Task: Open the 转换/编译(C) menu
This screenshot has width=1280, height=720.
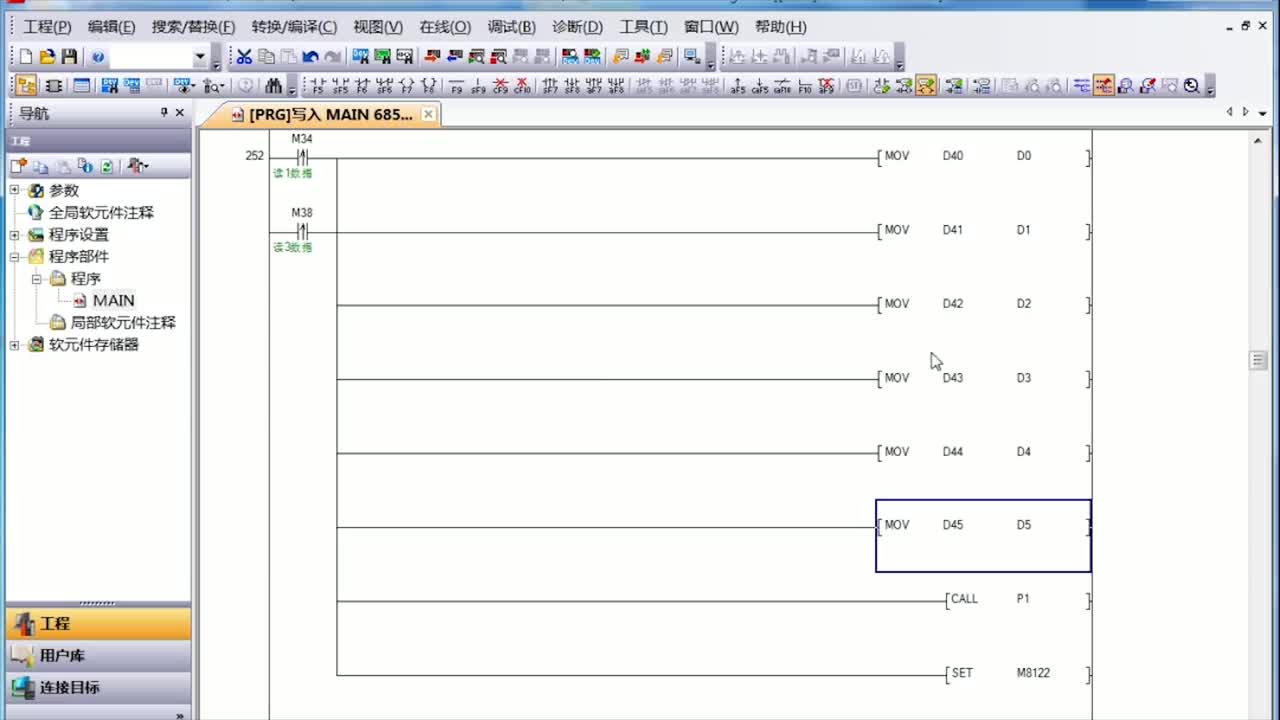Action: click(x=294, y=27)
